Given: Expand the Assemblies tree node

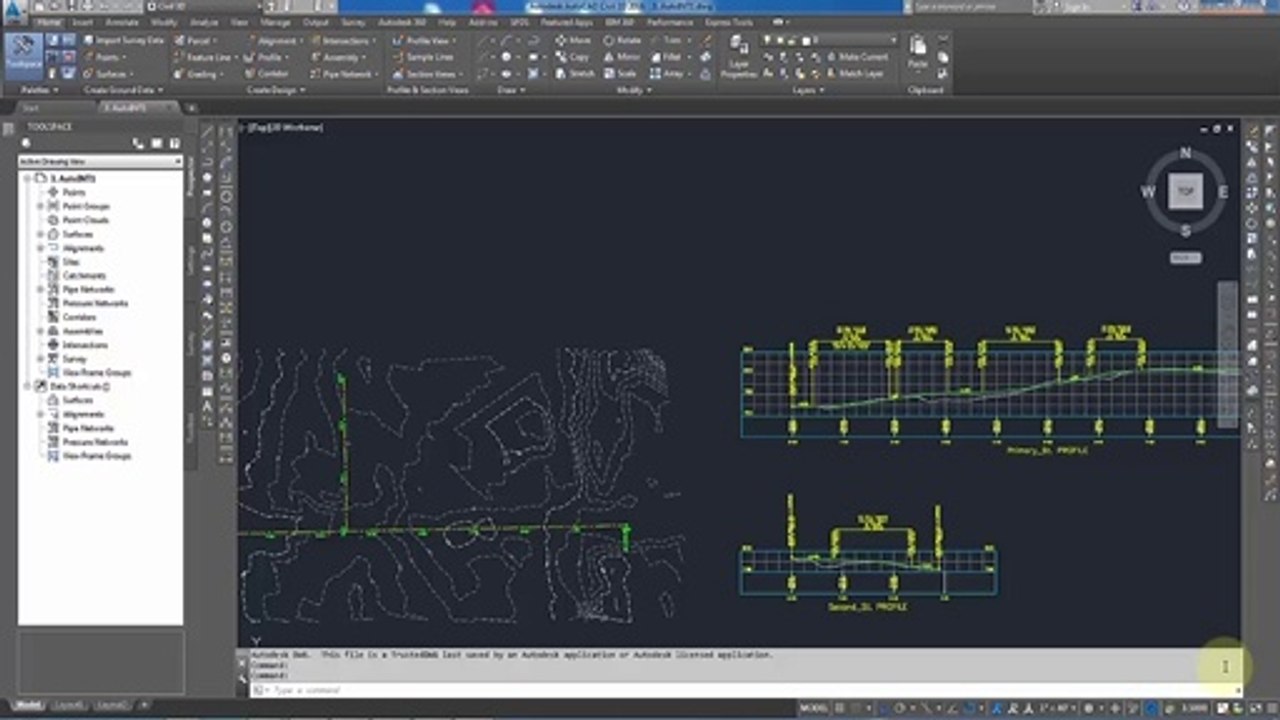Looking at the screenshot, I should pos(41,331).
